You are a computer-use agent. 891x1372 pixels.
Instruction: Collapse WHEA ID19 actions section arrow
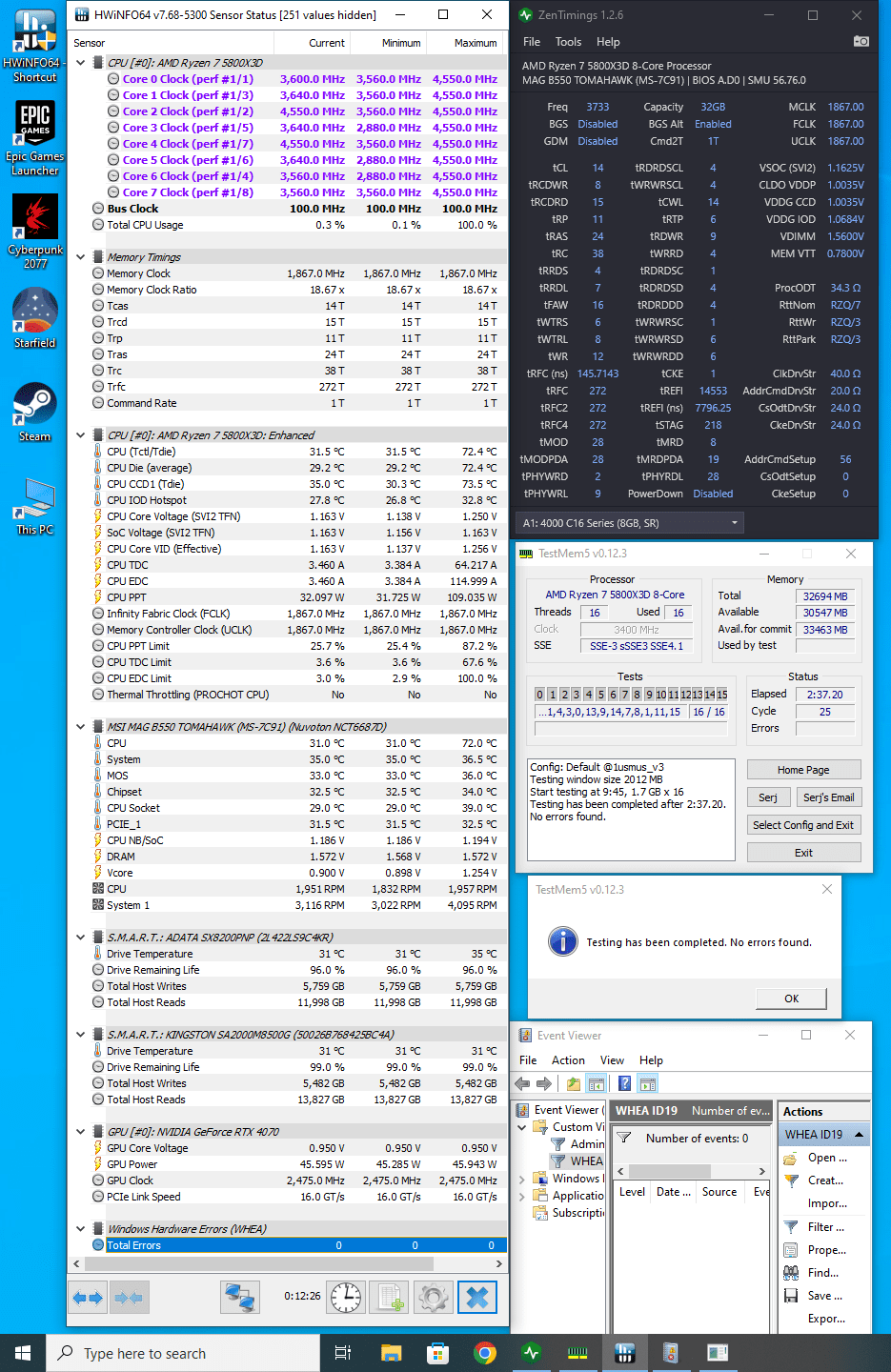tap(859, 1135)
